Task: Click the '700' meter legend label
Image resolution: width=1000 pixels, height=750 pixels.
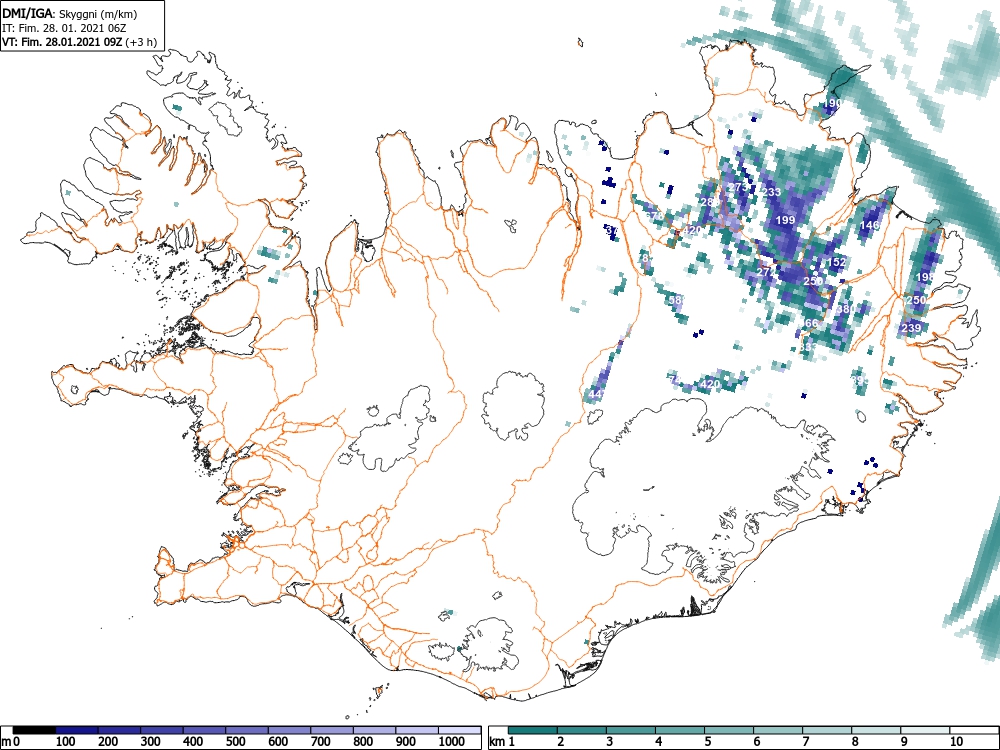Action: tap(321, 742)
